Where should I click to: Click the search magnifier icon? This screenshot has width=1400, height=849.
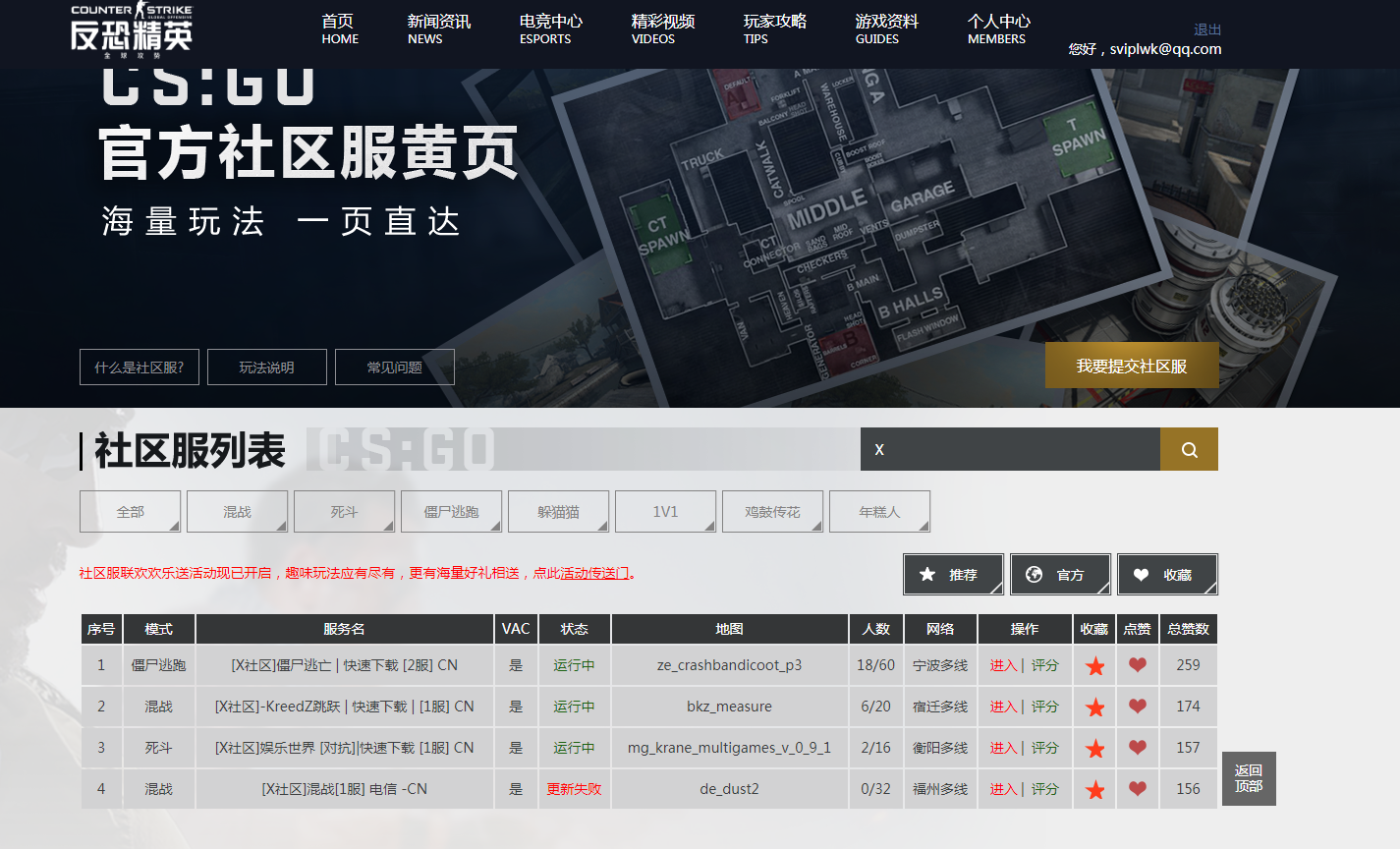[1189, 448]
